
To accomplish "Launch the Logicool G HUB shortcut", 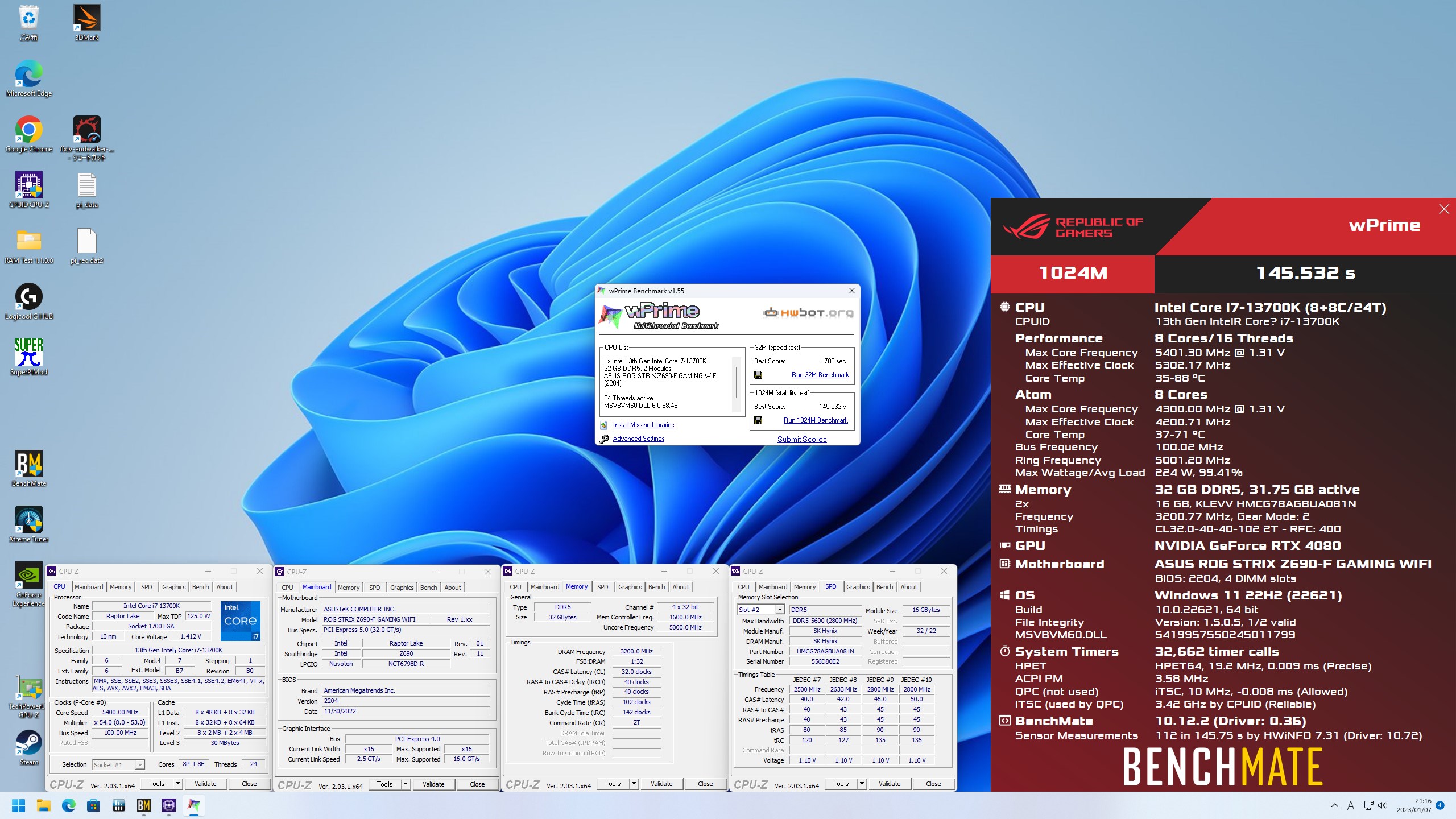I will tap(28, 301).
